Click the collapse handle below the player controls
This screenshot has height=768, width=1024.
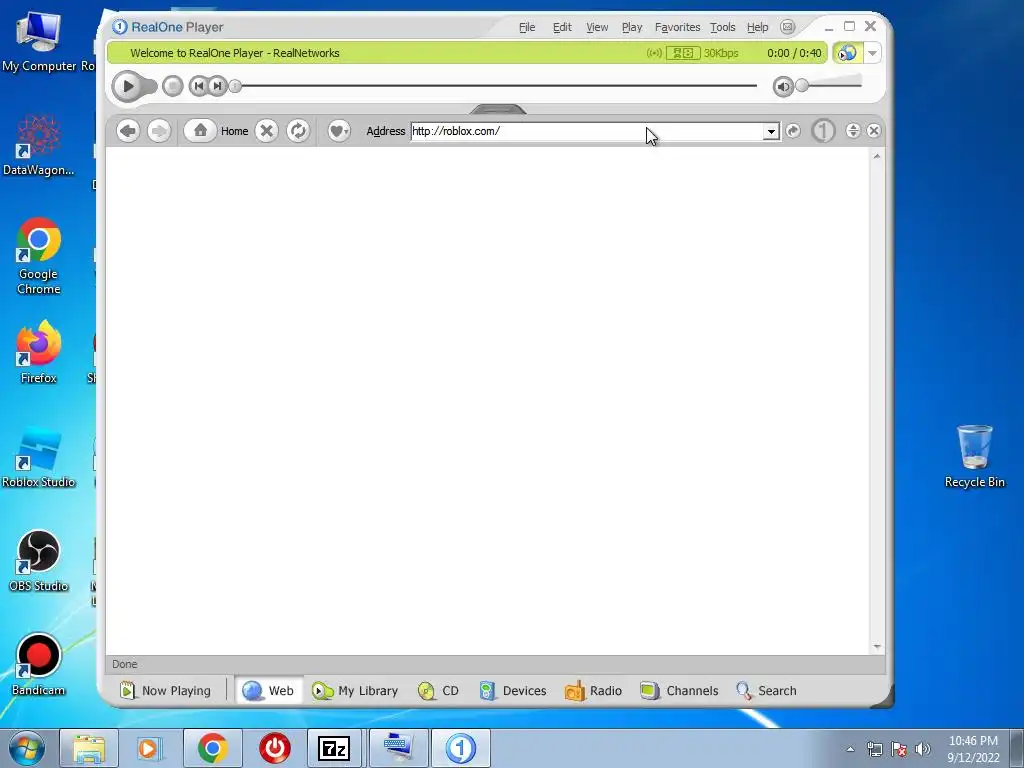pyautogui.click(x=498, y=108)
